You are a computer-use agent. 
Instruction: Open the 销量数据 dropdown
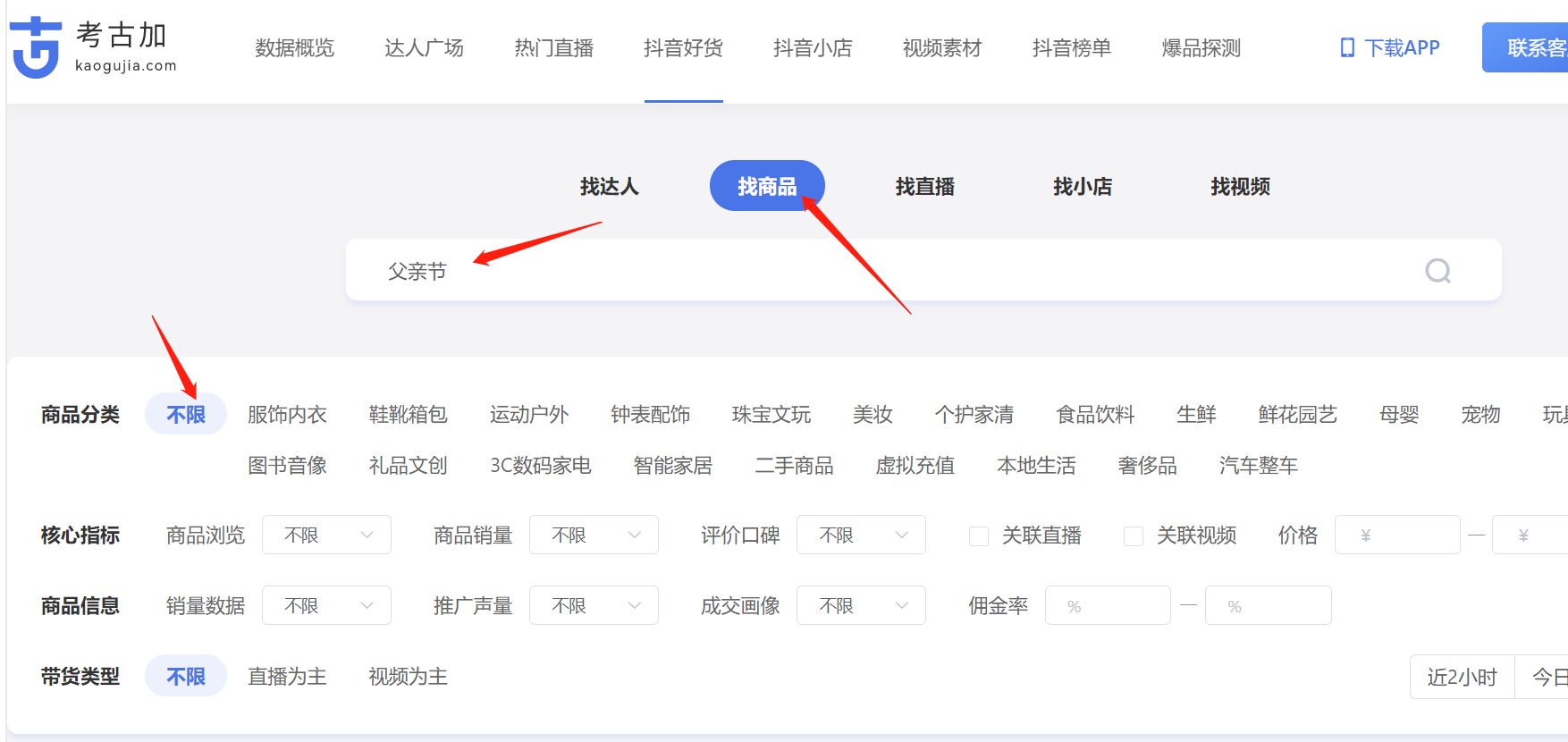pos(326,605)
